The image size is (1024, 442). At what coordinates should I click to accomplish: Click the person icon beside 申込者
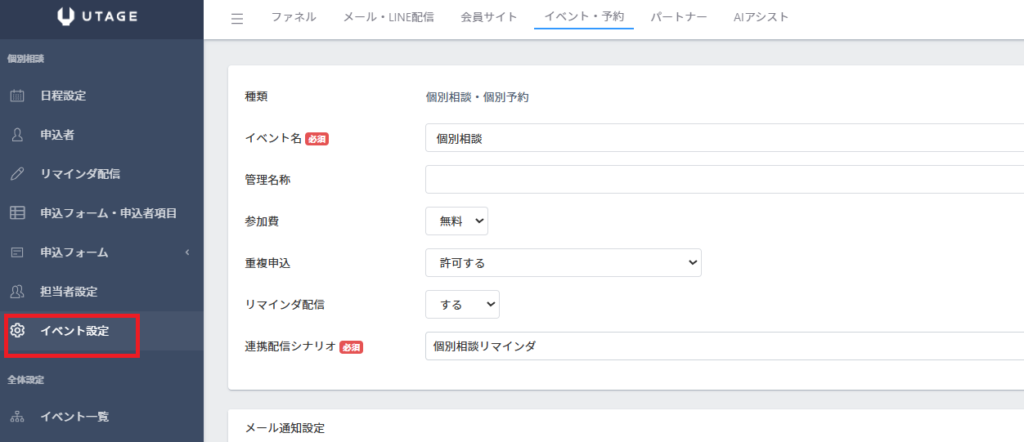(x=17, y=135)
